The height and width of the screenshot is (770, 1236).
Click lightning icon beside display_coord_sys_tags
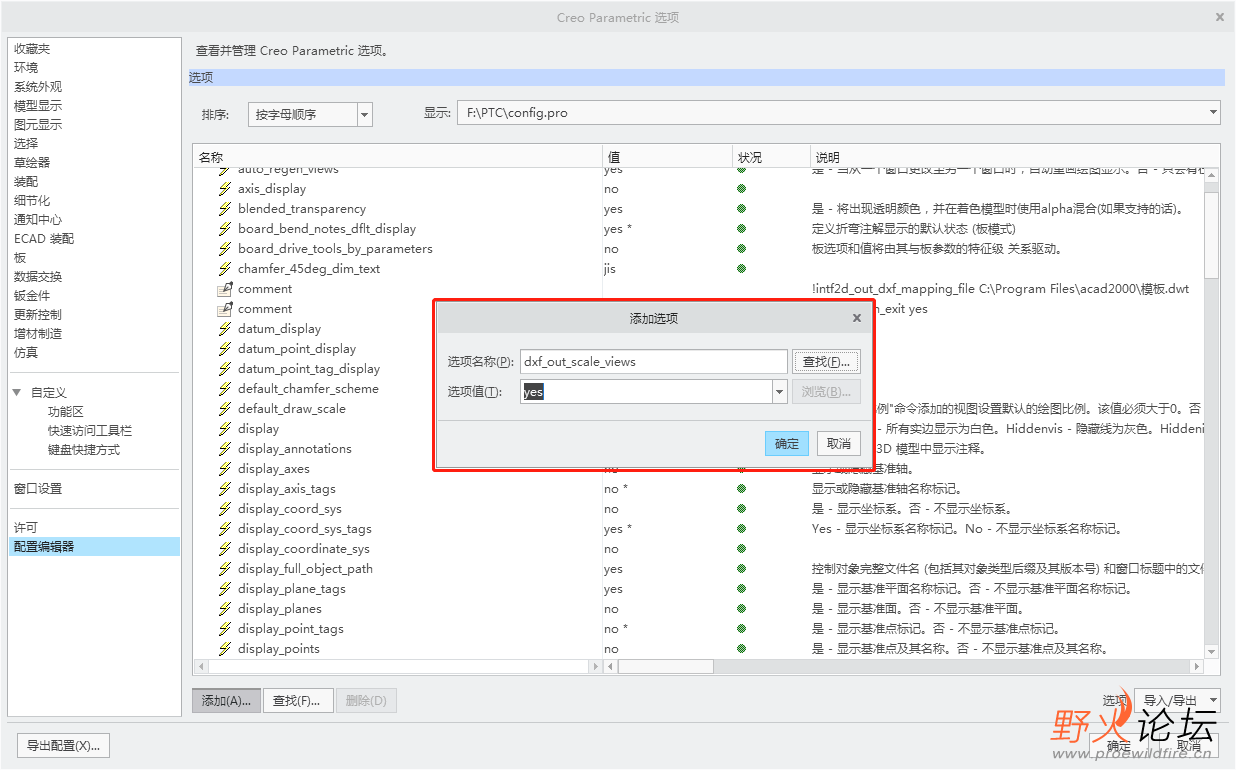[x=225, y=529]
